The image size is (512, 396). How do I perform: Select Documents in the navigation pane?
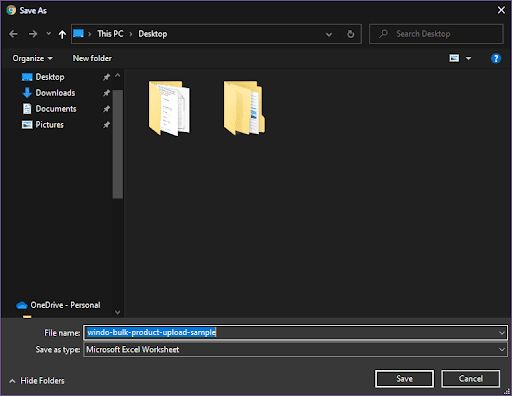pos(56,109)
